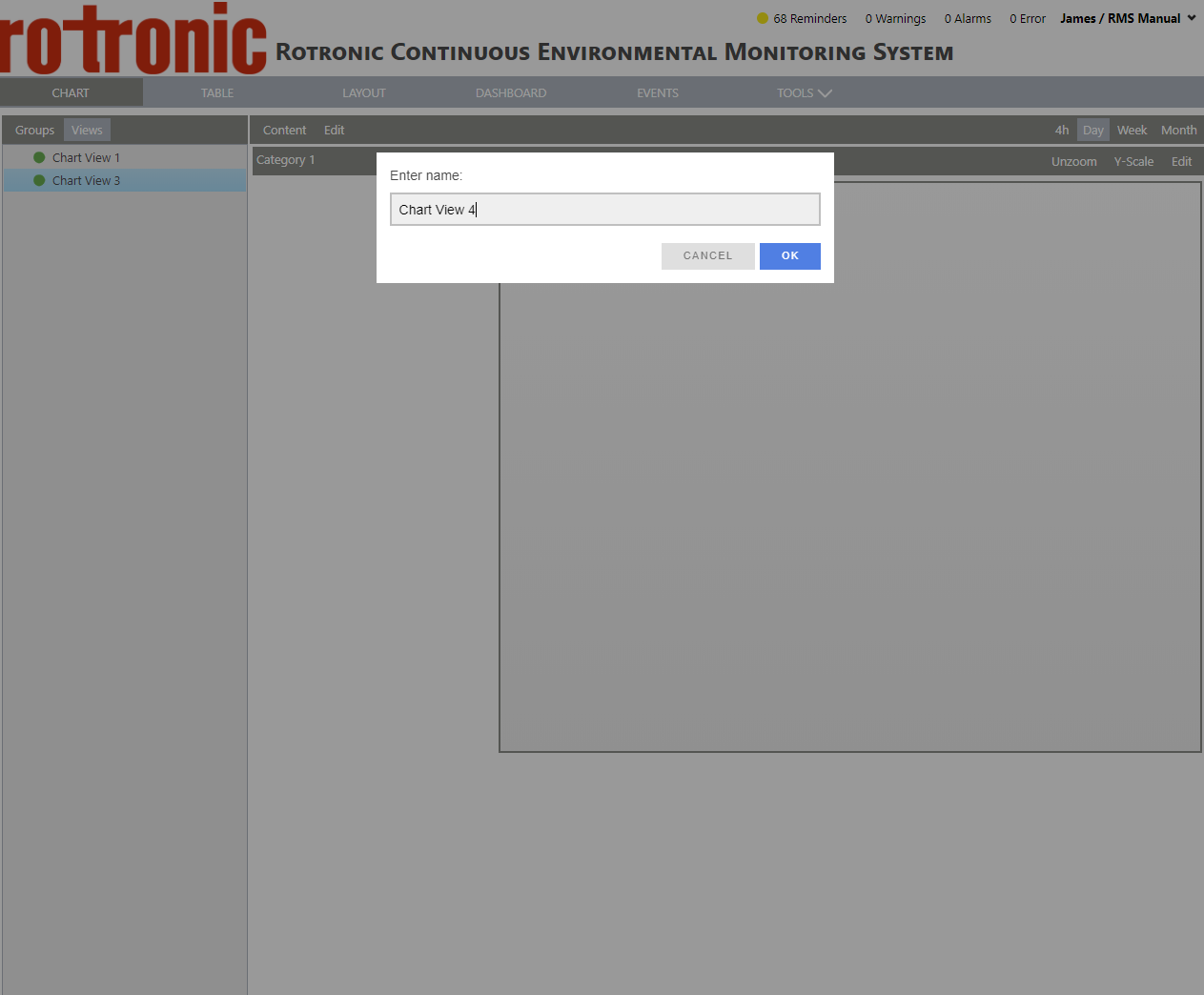Expand the TOOLS dropdown menu
This screenshot has width=1204, height=995.
tap(805, 92)
